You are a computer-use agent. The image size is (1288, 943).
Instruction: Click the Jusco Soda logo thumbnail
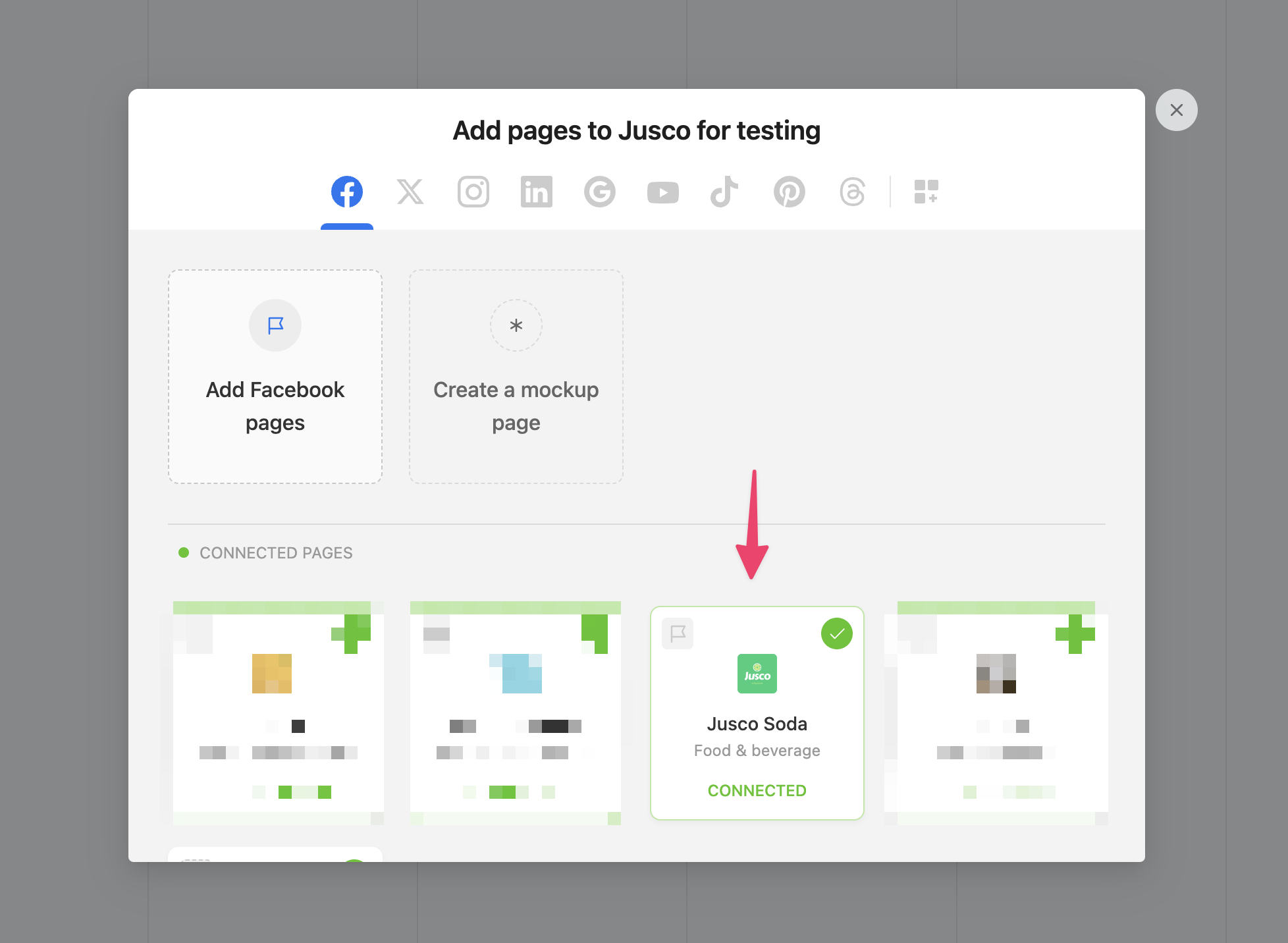coord(757,673)
